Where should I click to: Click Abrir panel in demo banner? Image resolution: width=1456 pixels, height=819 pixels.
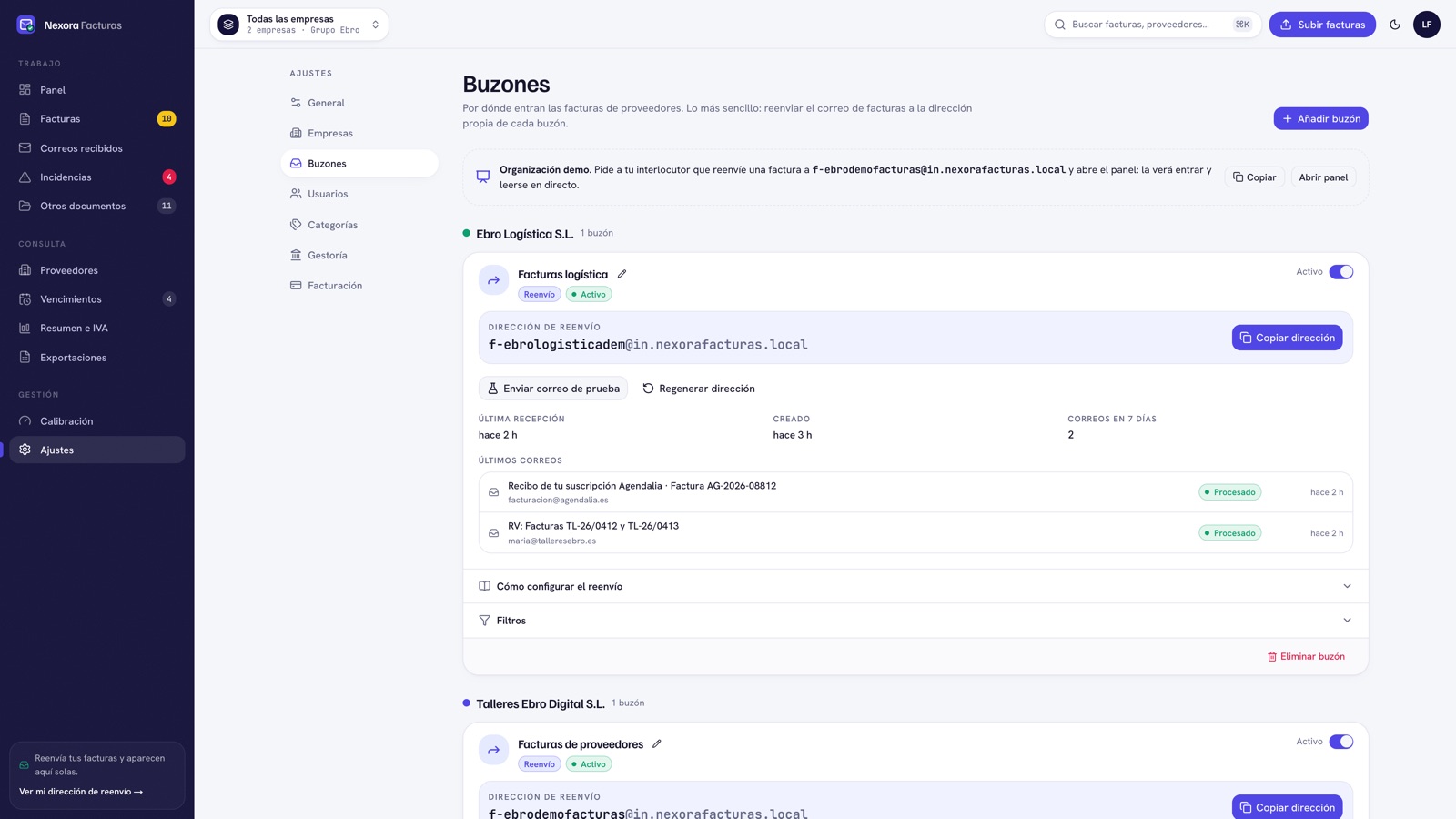[1323, 177]
